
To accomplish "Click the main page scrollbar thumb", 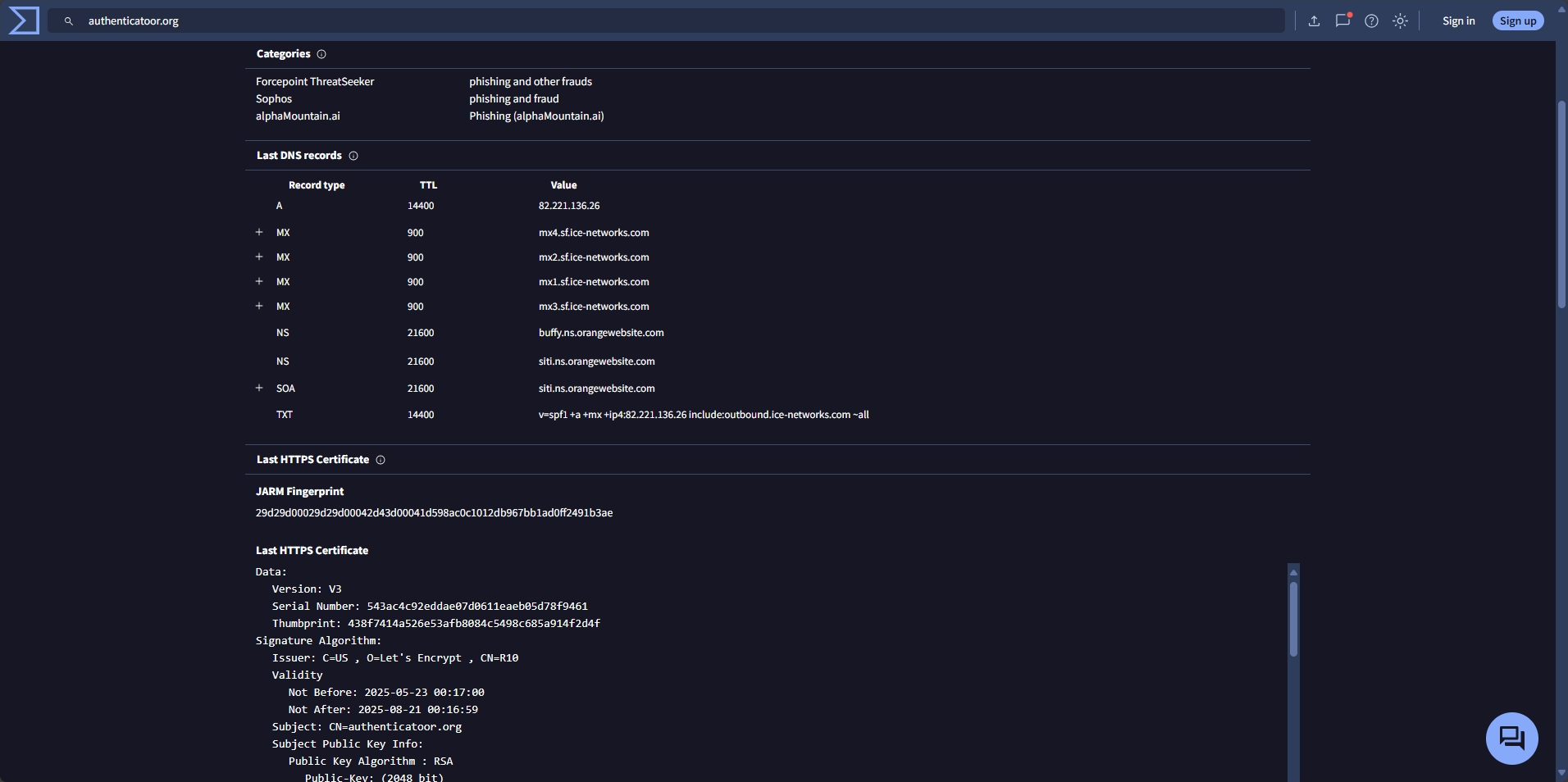I will point(1561,205).
